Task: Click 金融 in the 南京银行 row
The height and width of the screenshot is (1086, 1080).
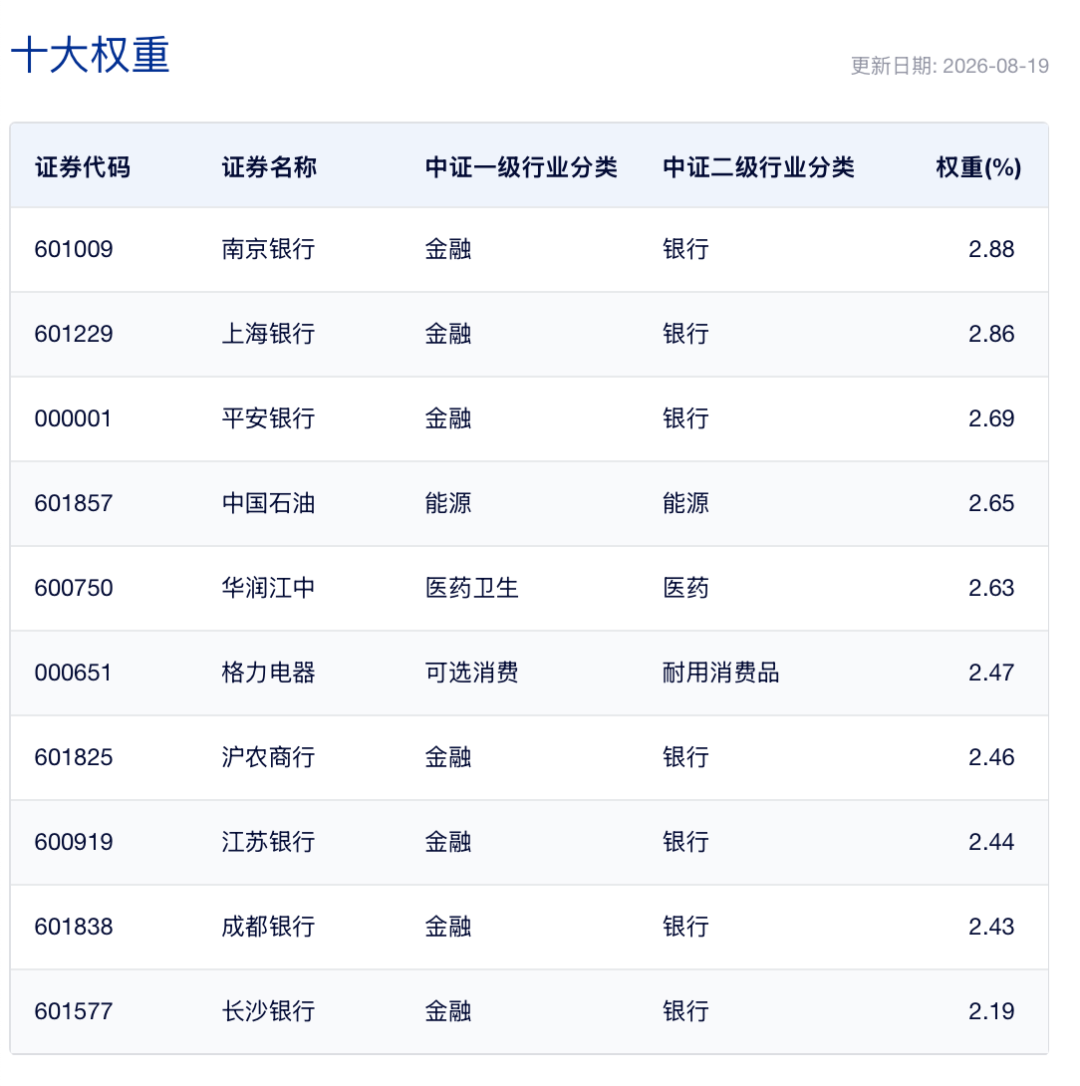Action: pos(448,249)
